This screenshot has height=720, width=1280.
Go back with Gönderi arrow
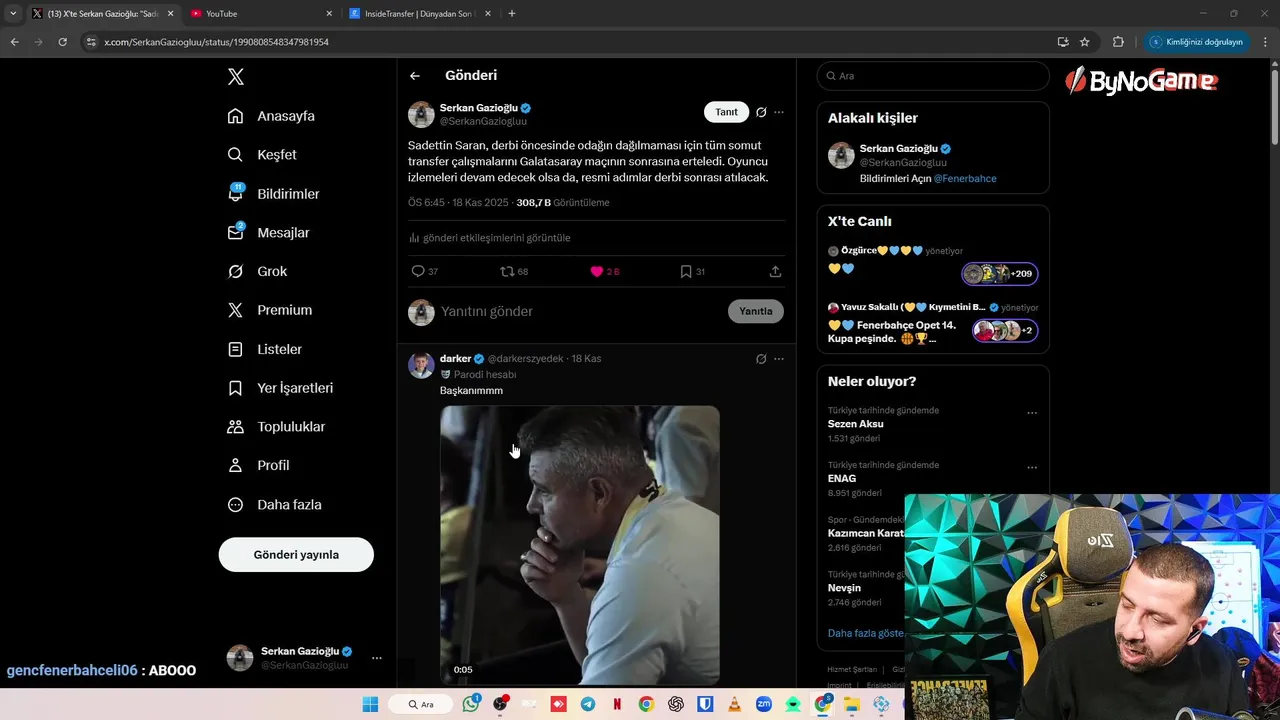coord(415,76)
